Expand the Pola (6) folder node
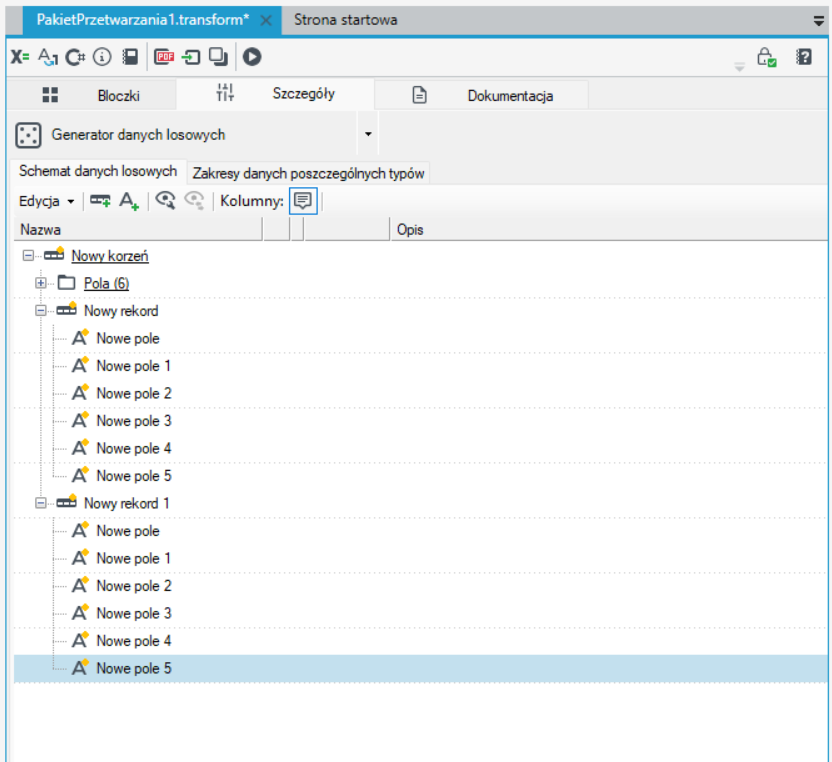This screenshot has width=832, height=762. pos(40,283)
